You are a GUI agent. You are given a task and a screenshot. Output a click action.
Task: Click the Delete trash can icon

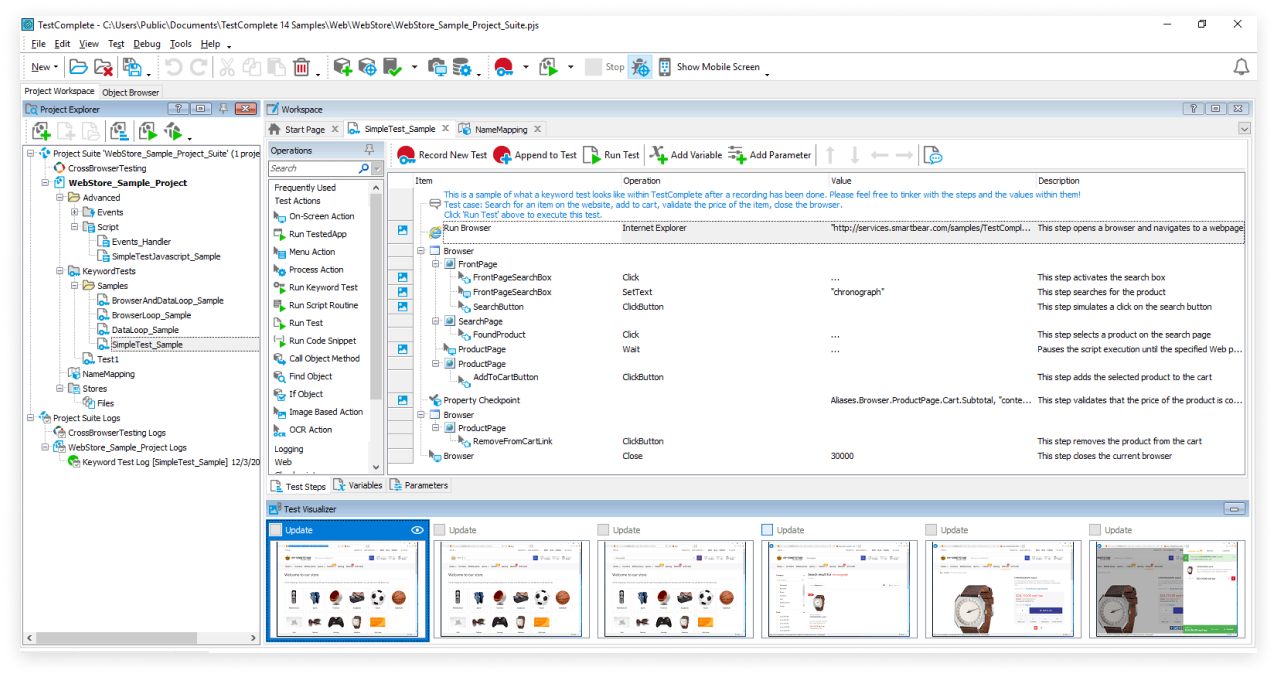click(302, 67)
